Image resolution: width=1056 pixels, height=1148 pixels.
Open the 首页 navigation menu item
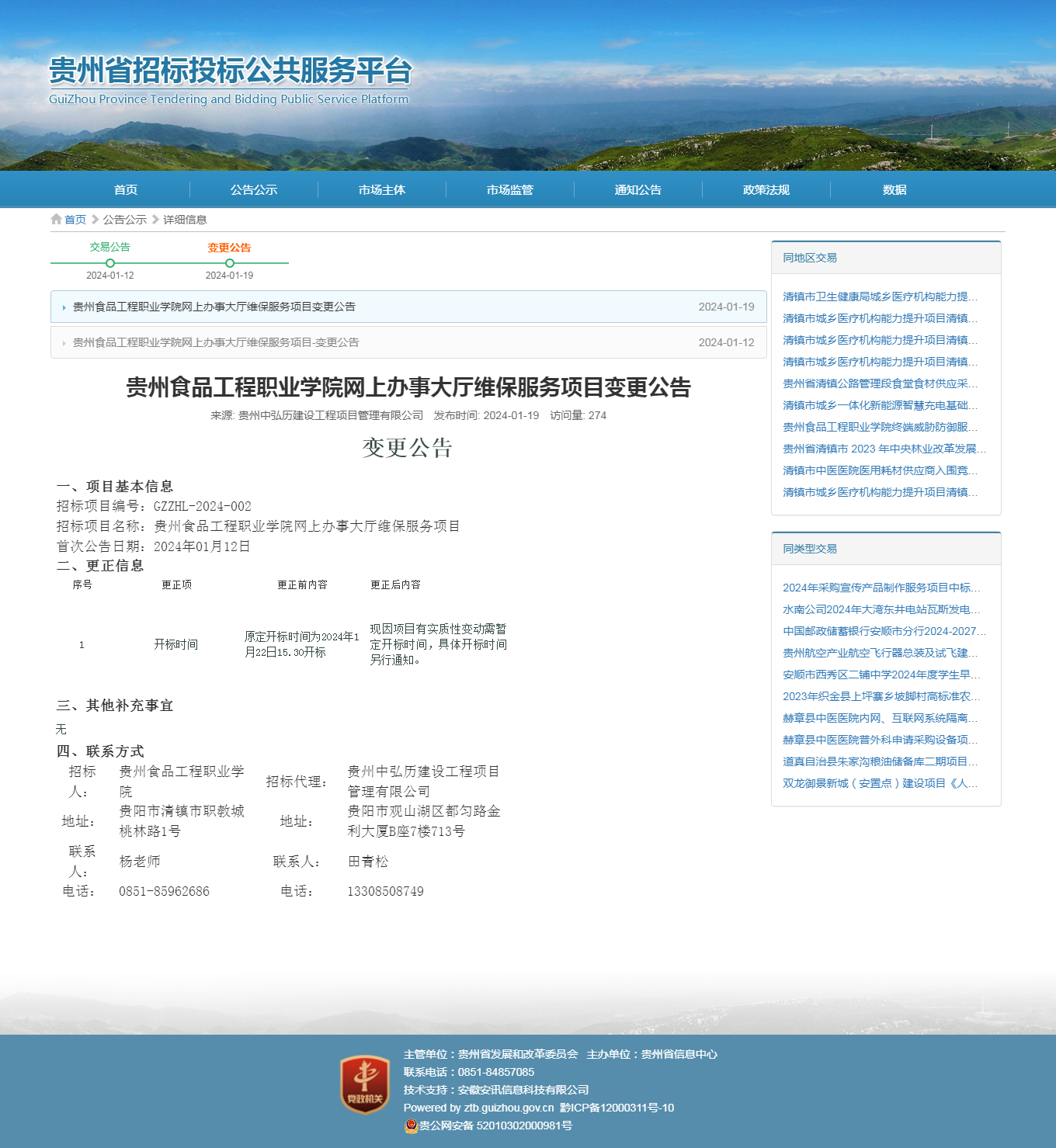pyautogui.click(x=126, y=190)
